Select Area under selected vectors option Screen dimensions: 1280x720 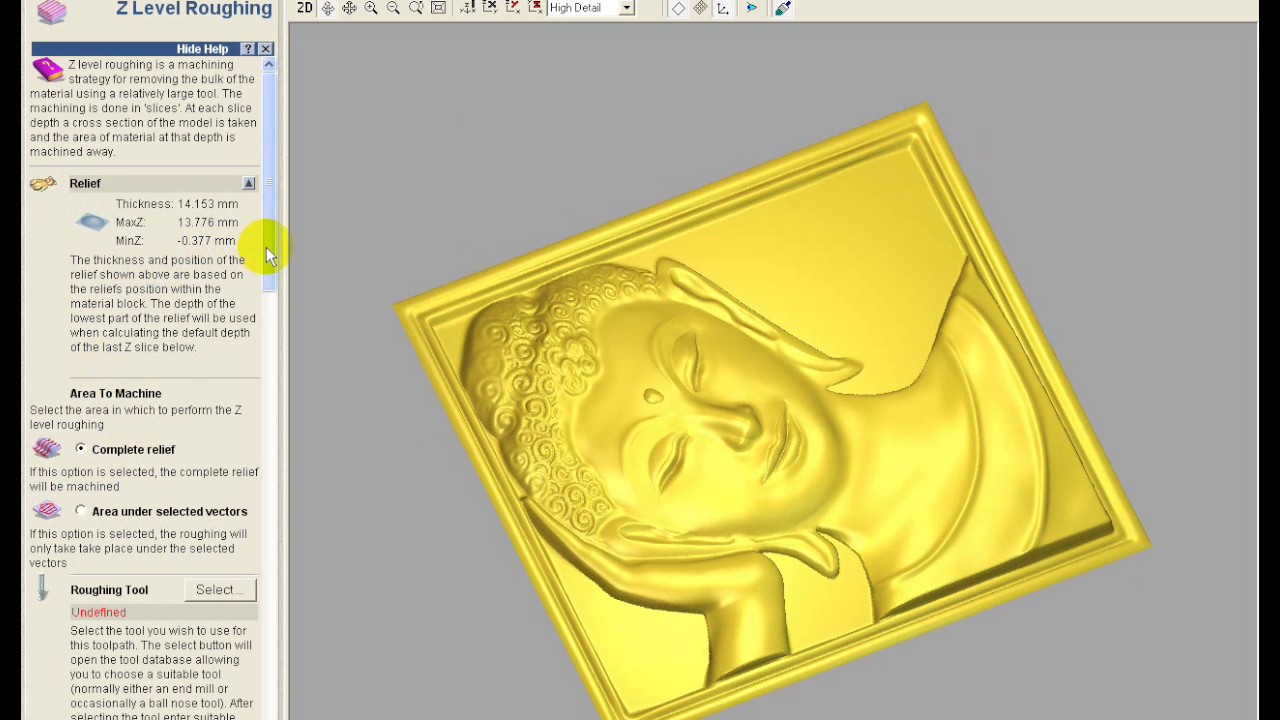[81, 511]
